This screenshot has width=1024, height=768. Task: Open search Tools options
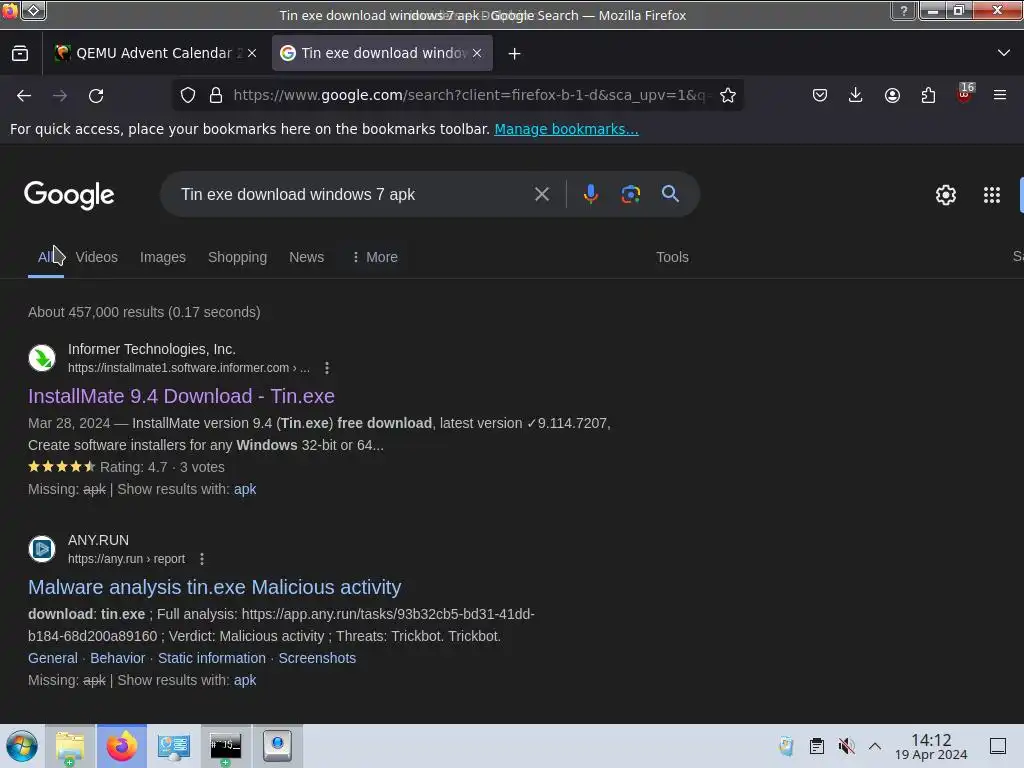672,257
